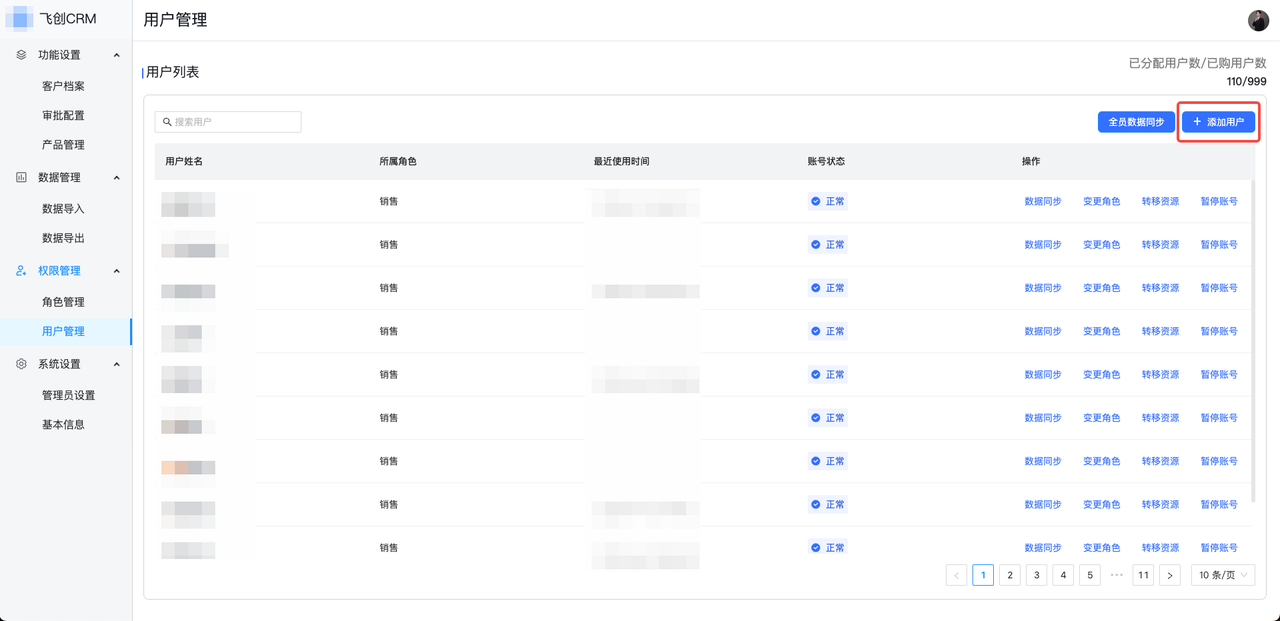Screen dimensions: 1280x621
Task: Open the 功能设置 section icon in sidebar
Action: tap(20, 55)
